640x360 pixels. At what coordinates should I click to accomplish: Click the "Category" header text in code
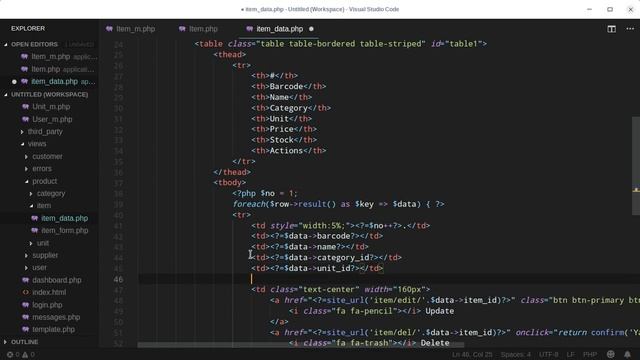[x=289, y=108]
